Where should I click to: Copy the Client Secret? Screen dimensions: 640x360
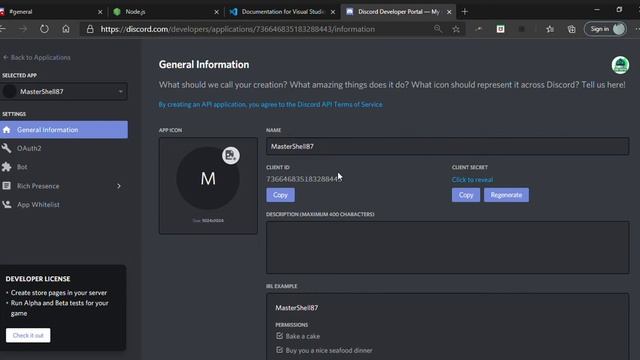click(466, 195)
